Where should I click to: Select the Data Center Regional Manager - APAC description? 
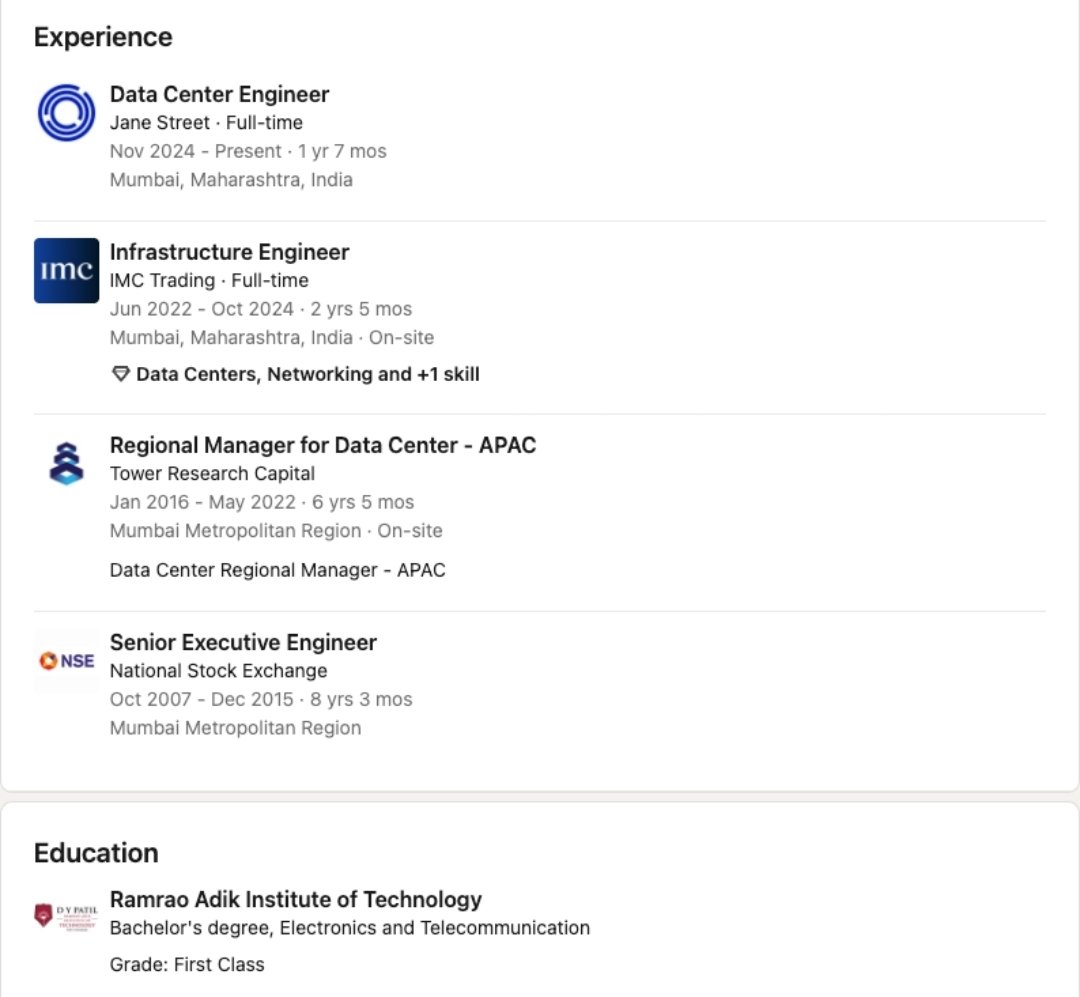pyautogui.click(x=278, y=571)
